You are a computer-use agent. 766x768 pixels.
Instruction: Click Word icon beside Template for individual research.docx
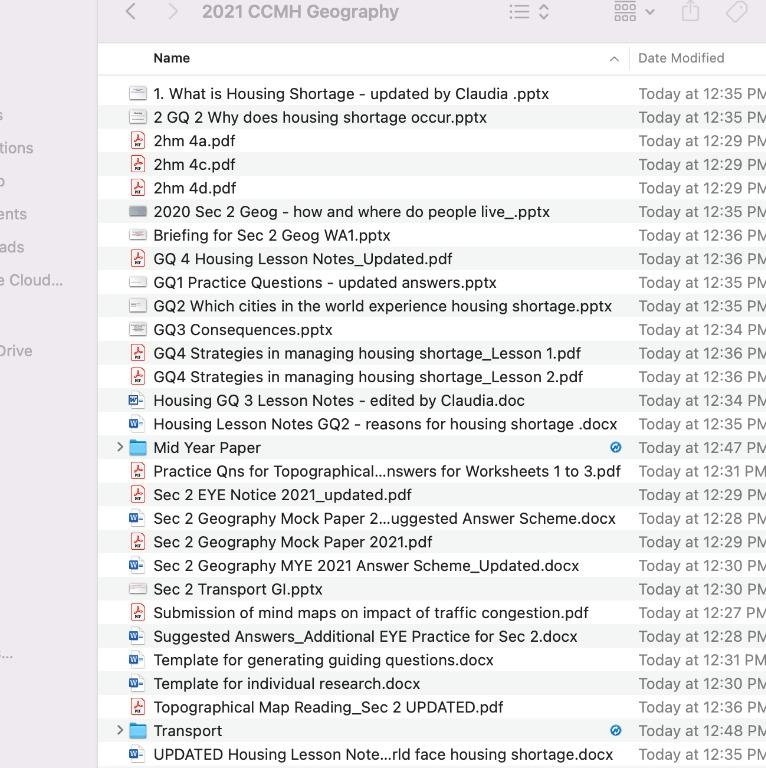pos(138,684)
